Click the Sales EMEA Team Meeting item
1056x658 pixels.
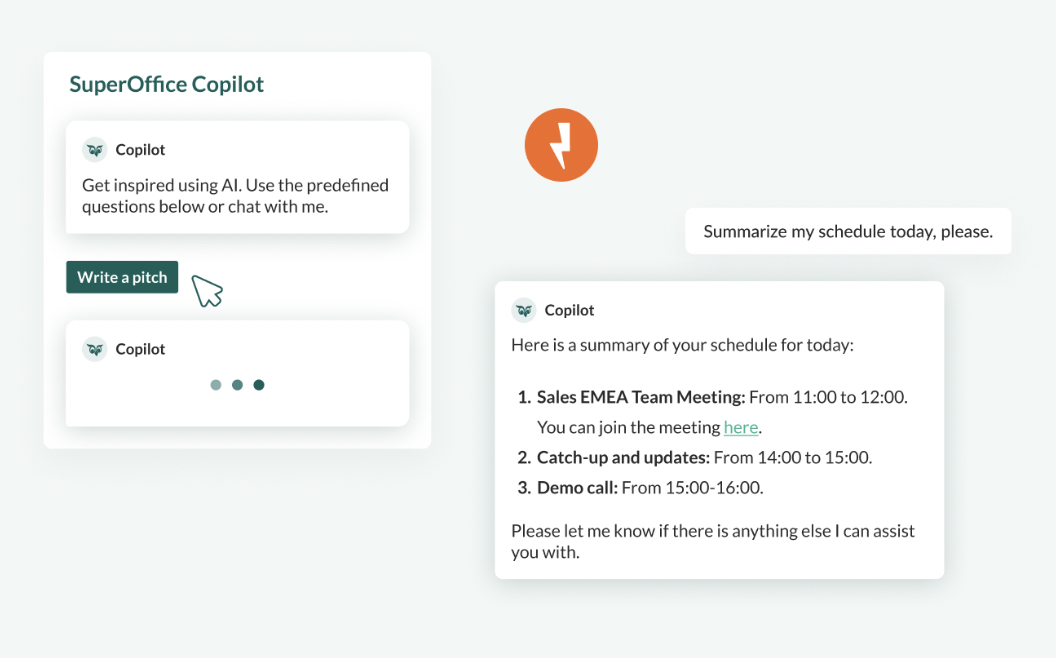(x=713, y=397)
